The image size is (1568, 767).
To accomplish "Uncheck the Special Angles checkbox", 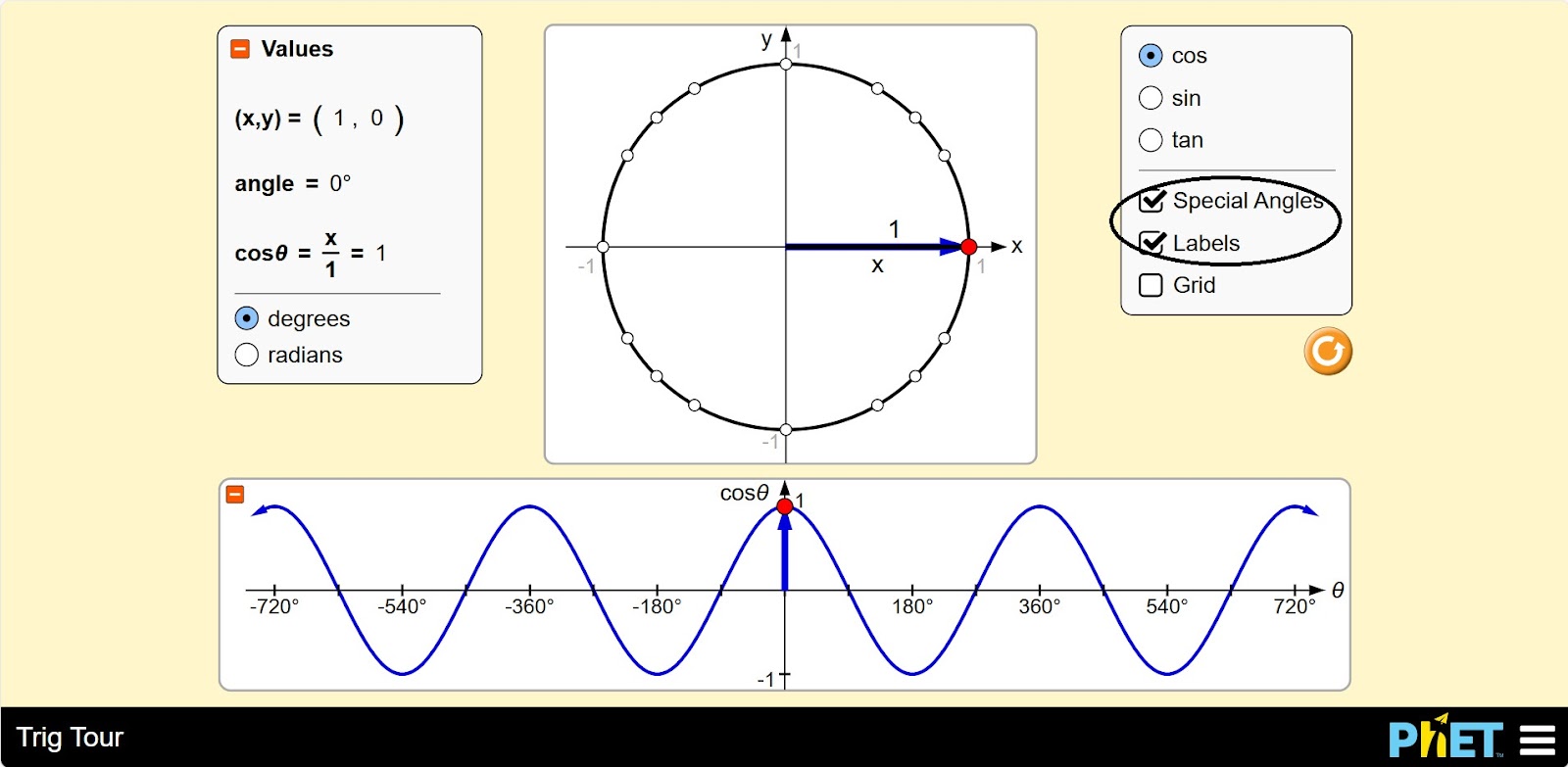I will [1151, 201].
